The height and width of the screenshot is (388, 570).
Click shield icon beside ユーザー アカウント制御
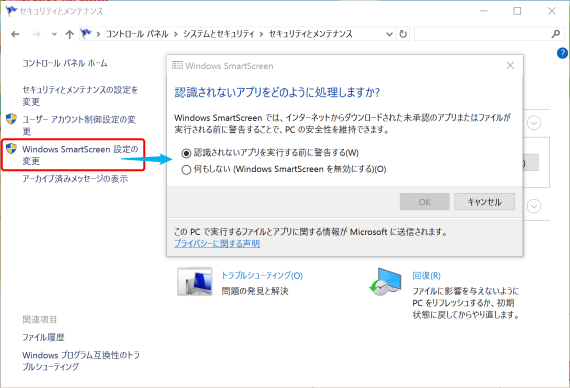(11, 119)
